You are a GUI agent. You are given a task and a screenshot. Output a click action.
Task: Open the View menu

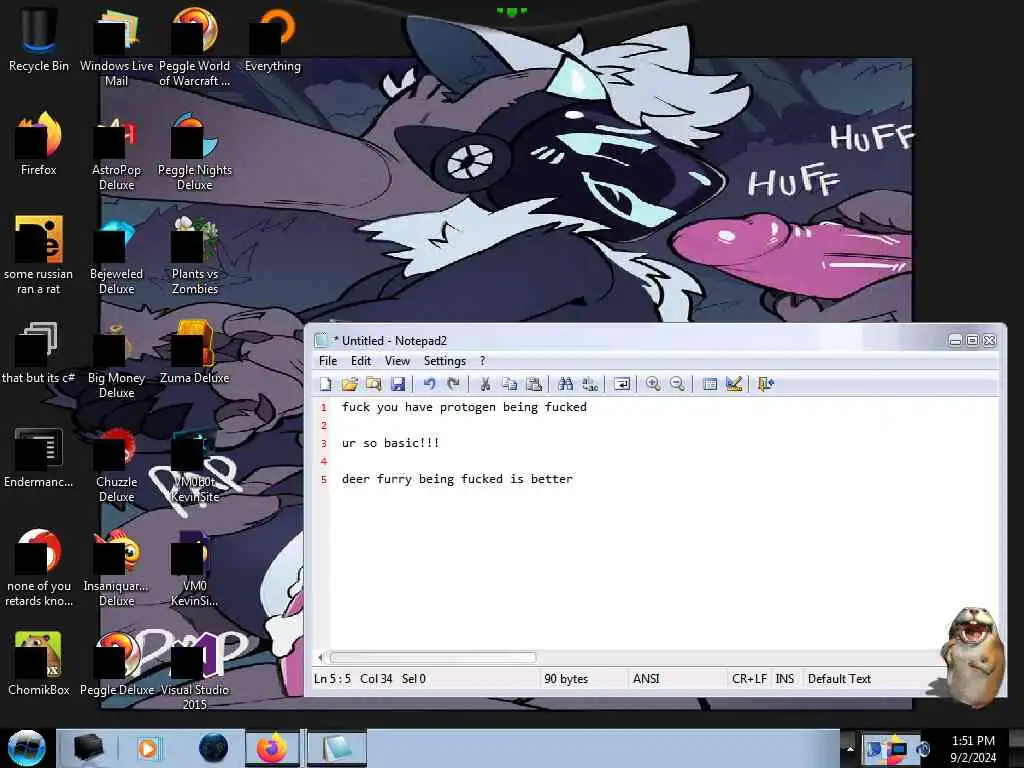397,361
